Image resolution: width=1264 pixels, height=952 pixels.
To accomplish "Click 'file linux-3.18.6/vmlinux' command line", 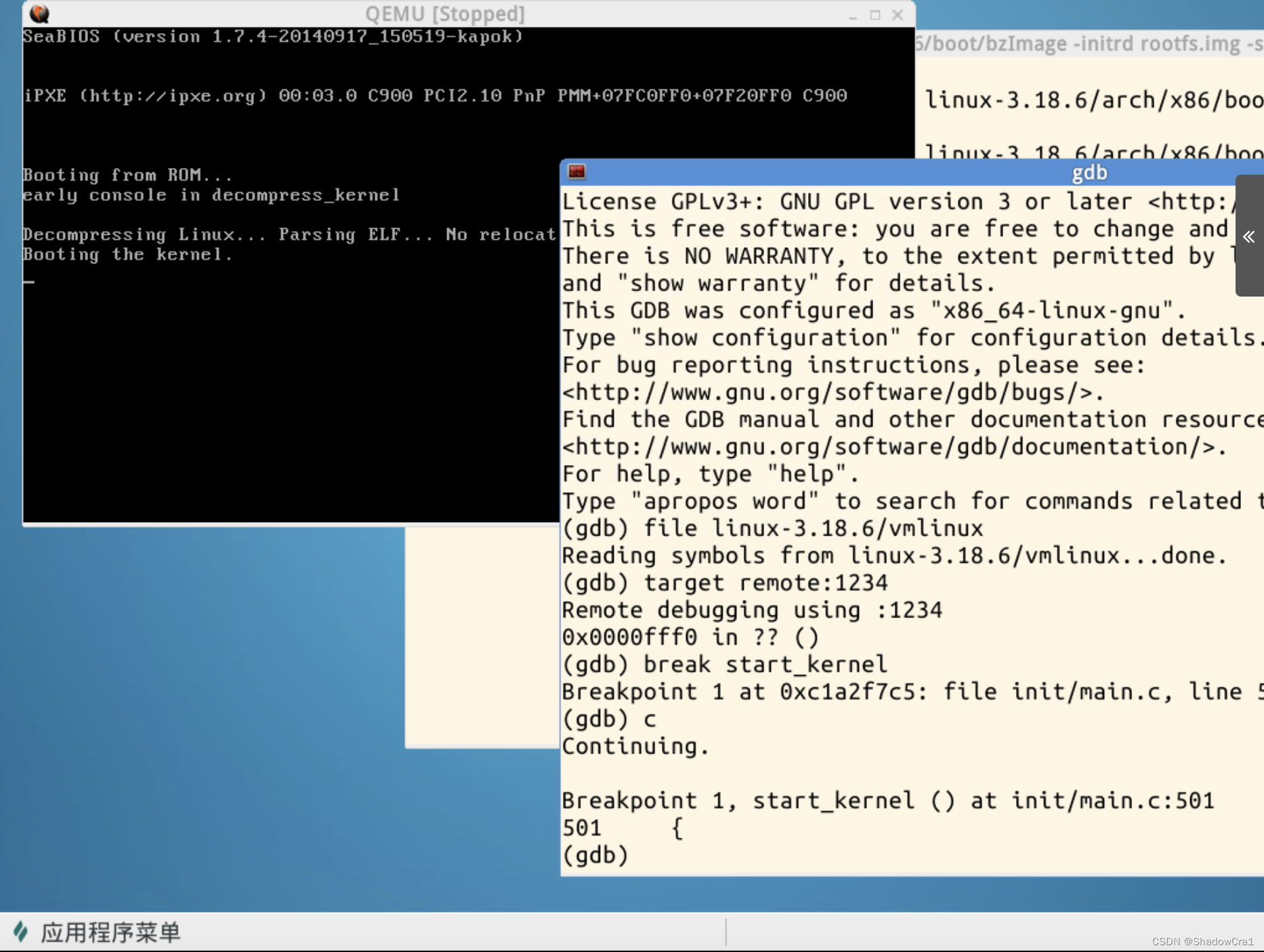I will pos(772,528).
